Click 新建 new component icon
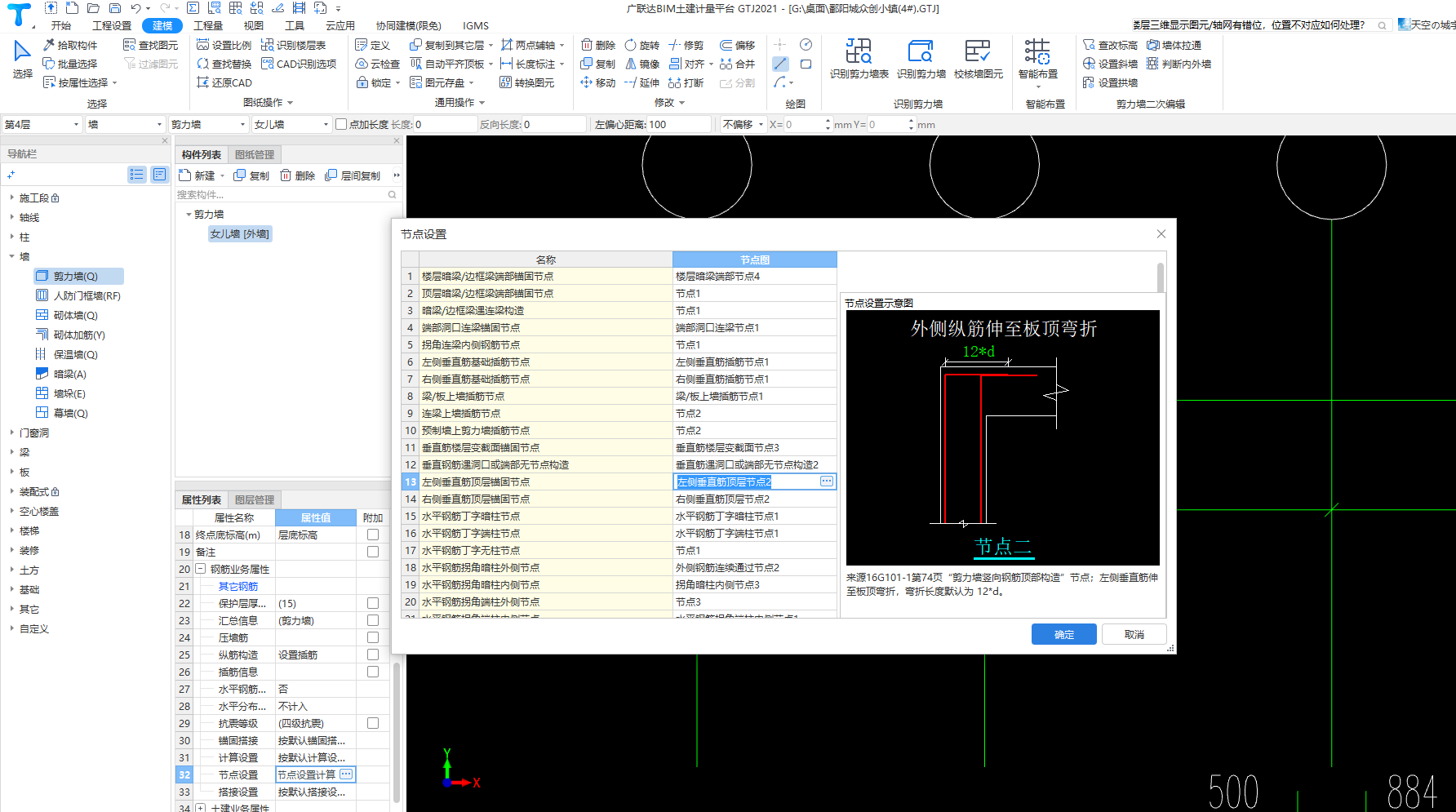This screenshot has height=812, width=1456. [x=197, y=175]
